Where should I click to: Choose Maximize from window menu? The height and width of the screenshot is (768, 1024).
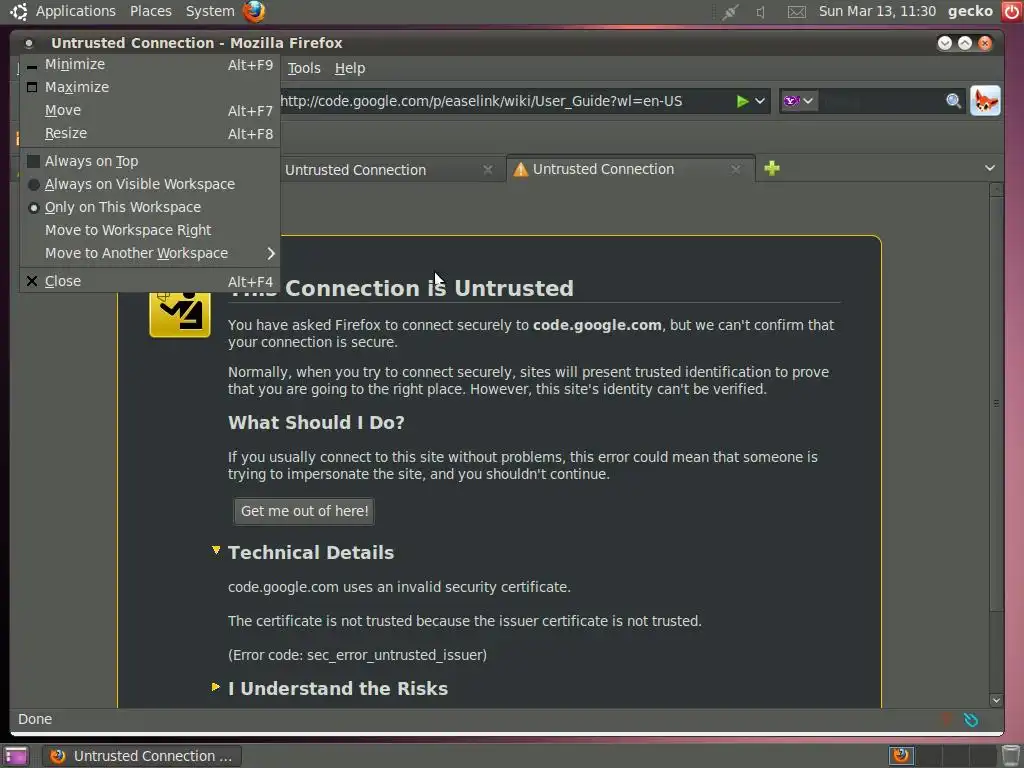pos(150,88)
